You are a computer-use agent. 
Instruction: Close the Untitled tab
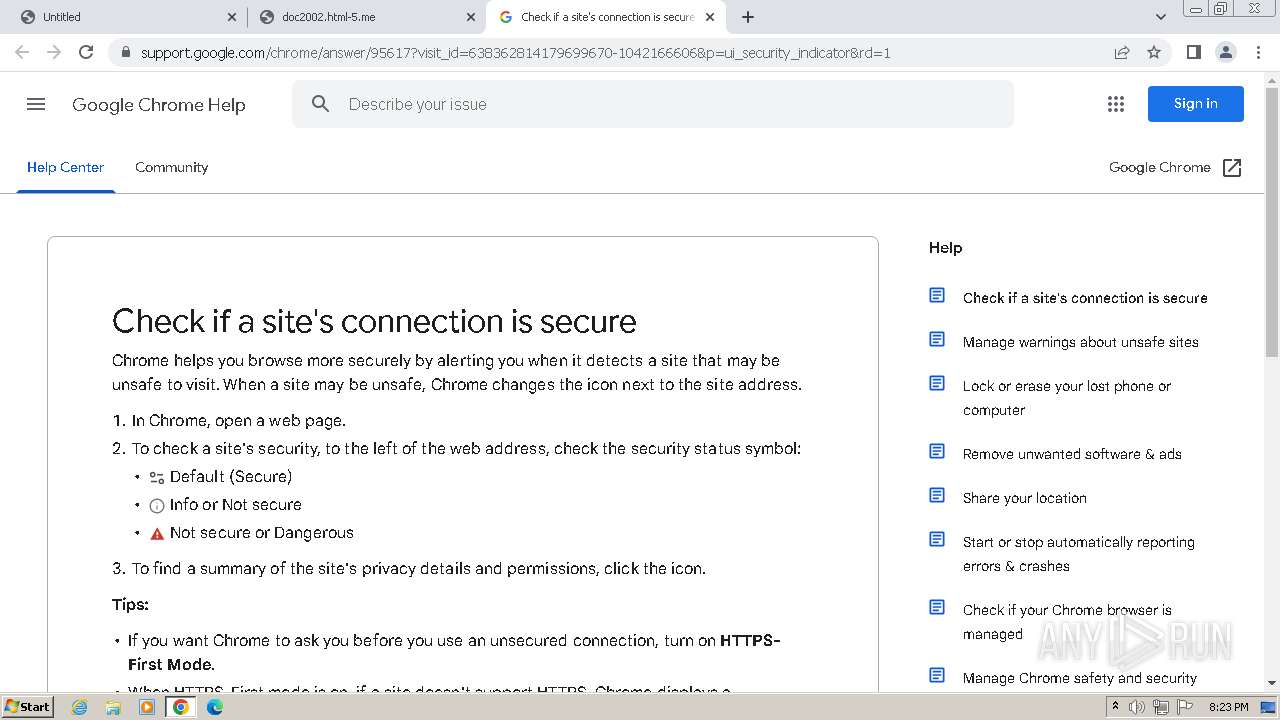coord(232,17)
